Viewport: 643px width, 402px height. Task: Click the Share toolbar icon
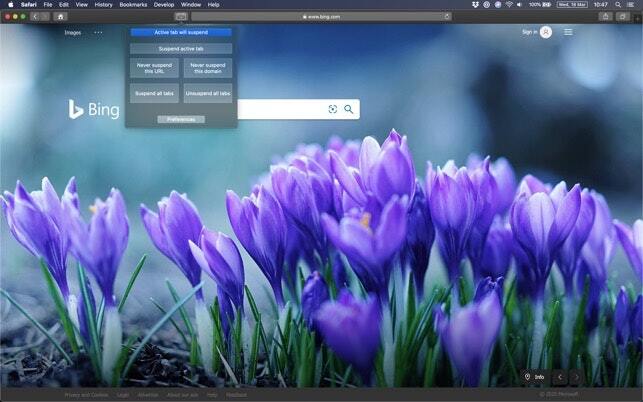pyautogui.click(x=605, y=16)
